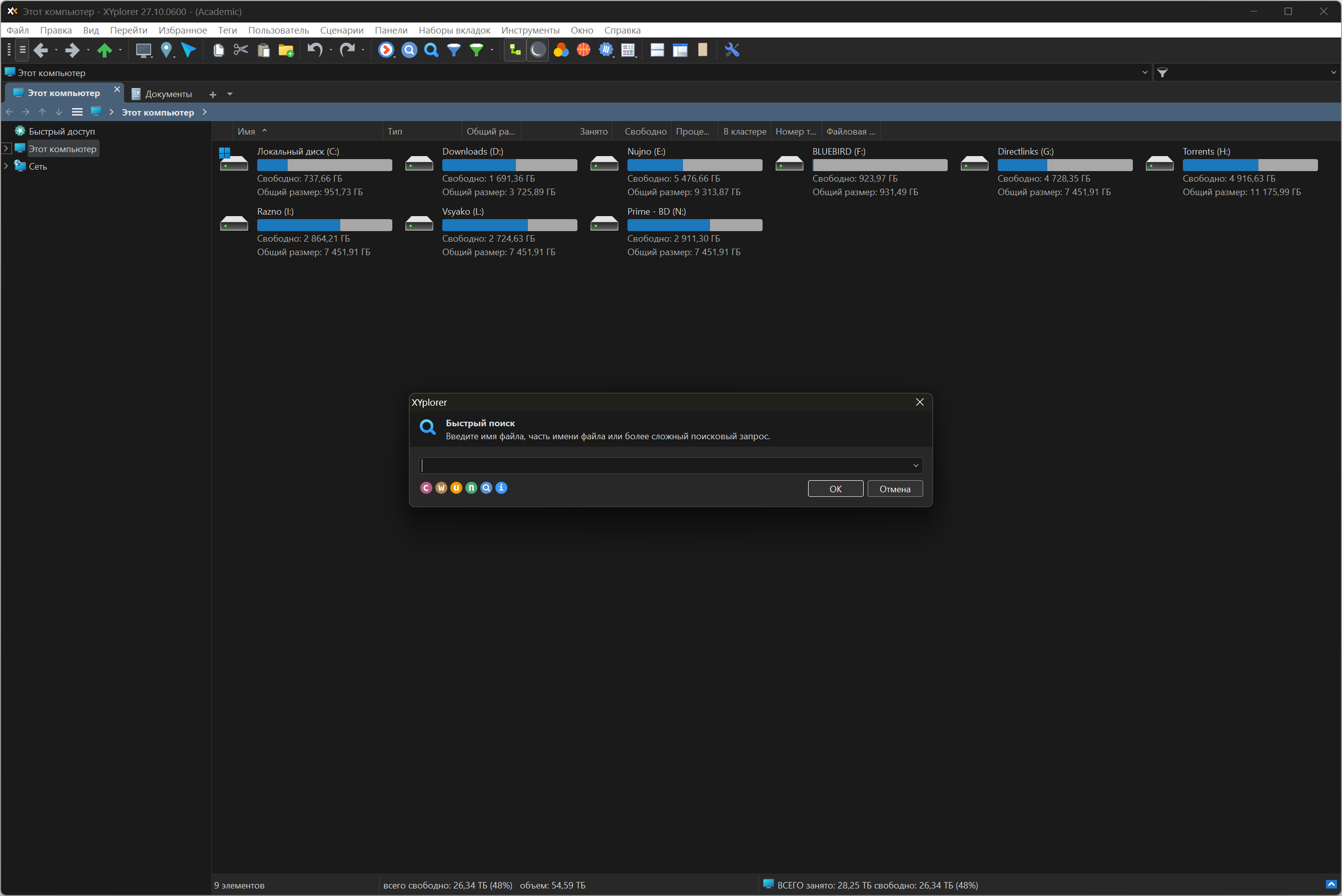
Task: Toggle the orange U search option
Action: pyautogui.click(x=456, y=487)
